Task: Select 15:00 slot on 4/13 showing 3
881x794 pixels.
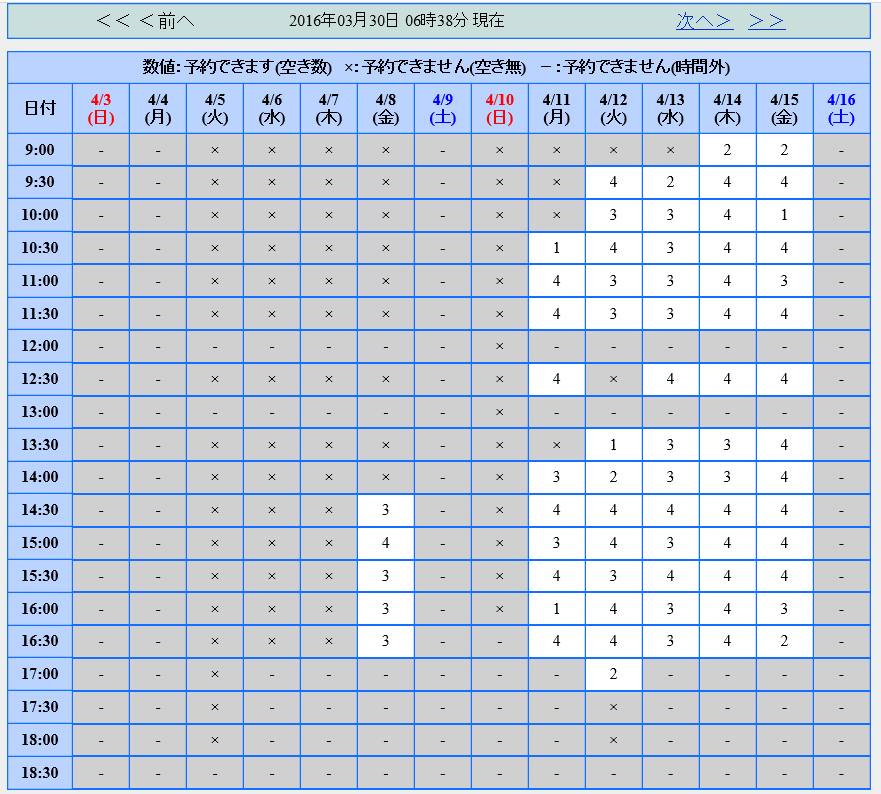Action: tap(670, 543)
